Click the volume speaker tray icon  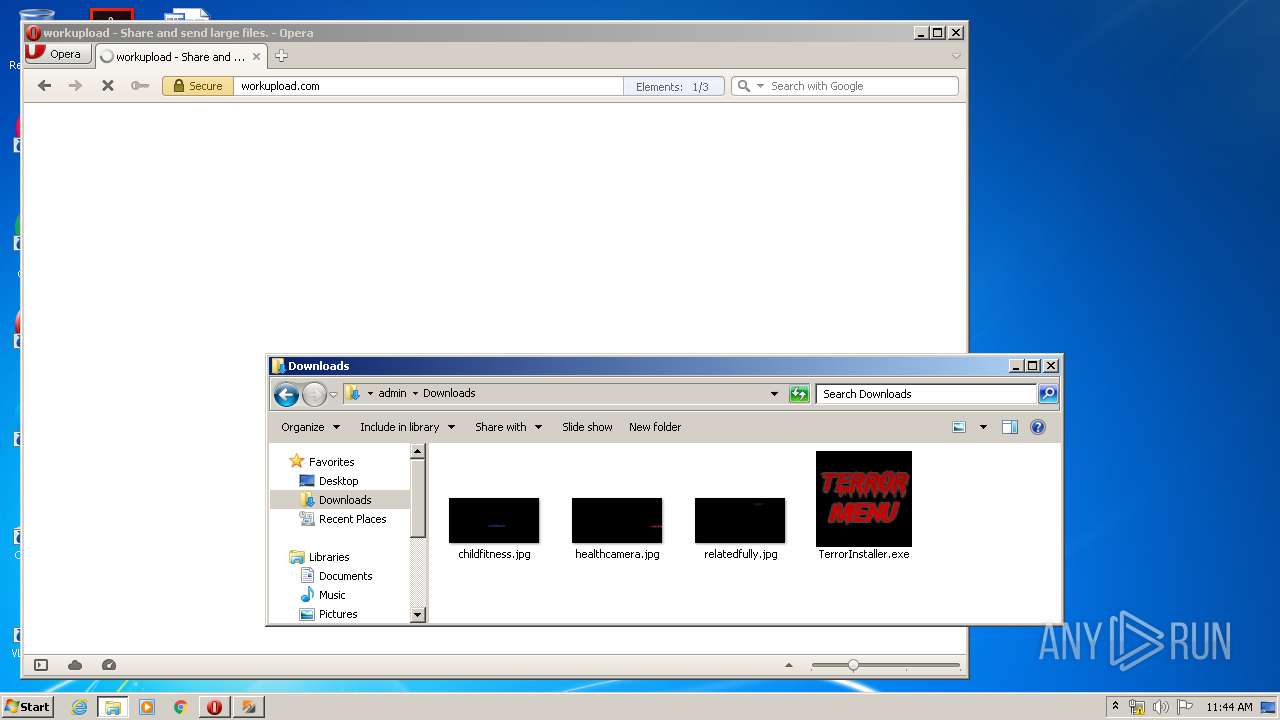(1161, 707)
